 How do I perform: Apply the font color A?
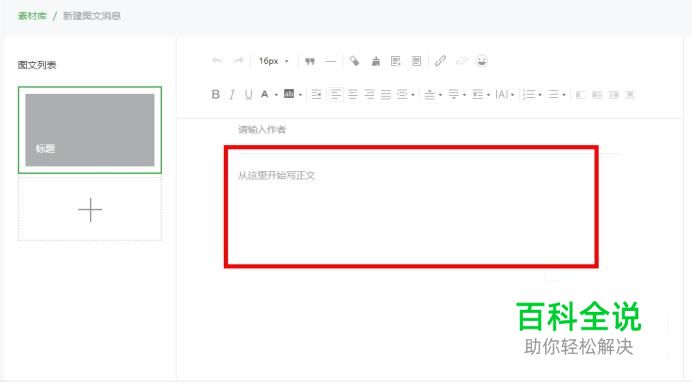click(x=264, y=94)
